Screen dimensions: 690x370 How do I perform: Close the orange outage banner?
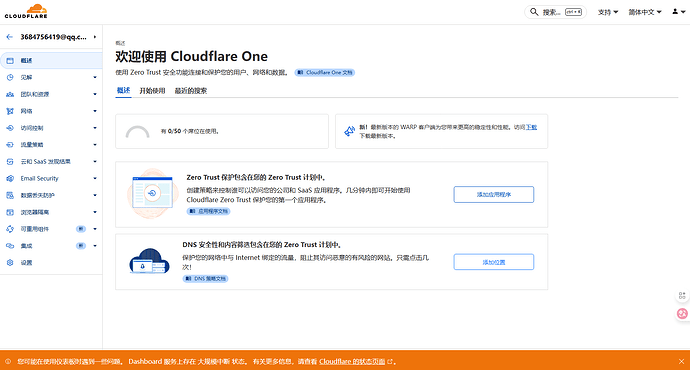tap(681, 362)
